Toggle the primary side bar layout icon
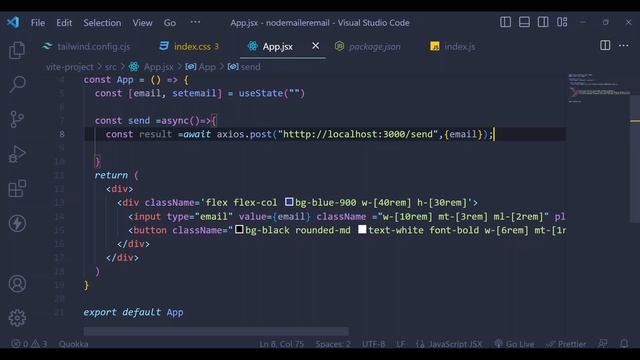Viewport: 640px width, 360px height. [505, 22]
